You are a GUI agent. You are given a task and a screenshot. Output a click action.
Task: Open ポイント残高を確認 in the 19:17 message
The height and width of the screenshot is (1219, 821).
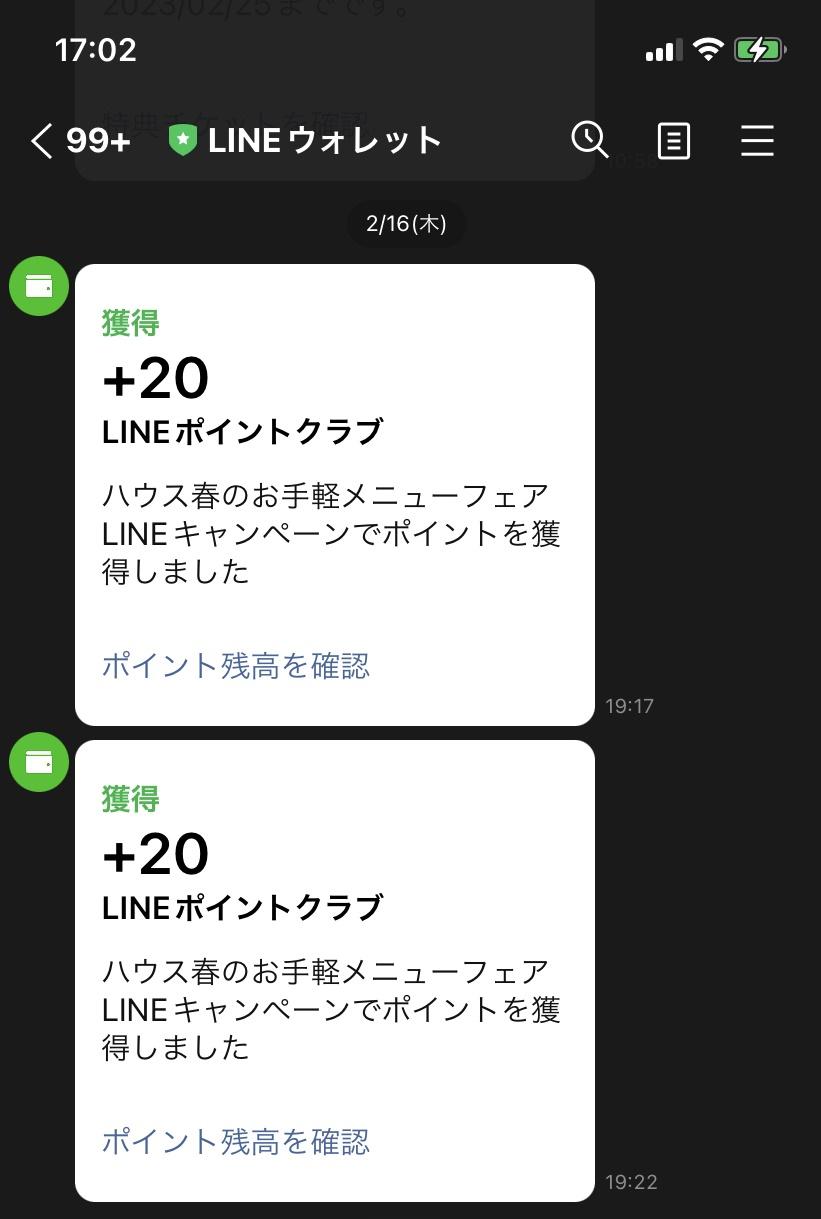tap(236, 666)
